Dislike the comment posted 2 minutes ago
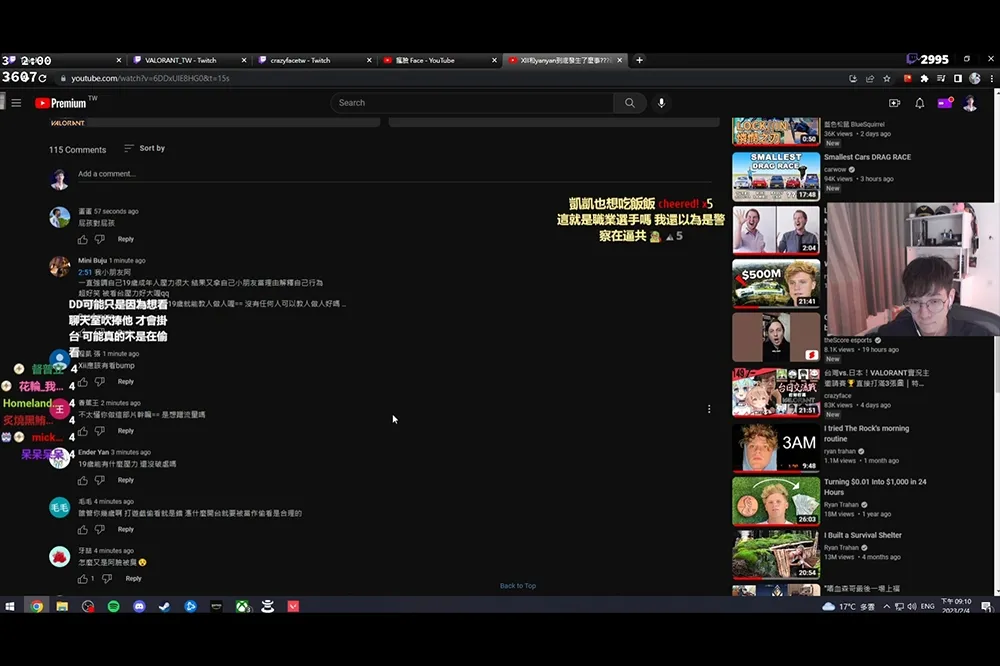Image resolution: width=1000 pixels, height=666 pixels. (x=100, y=431)
